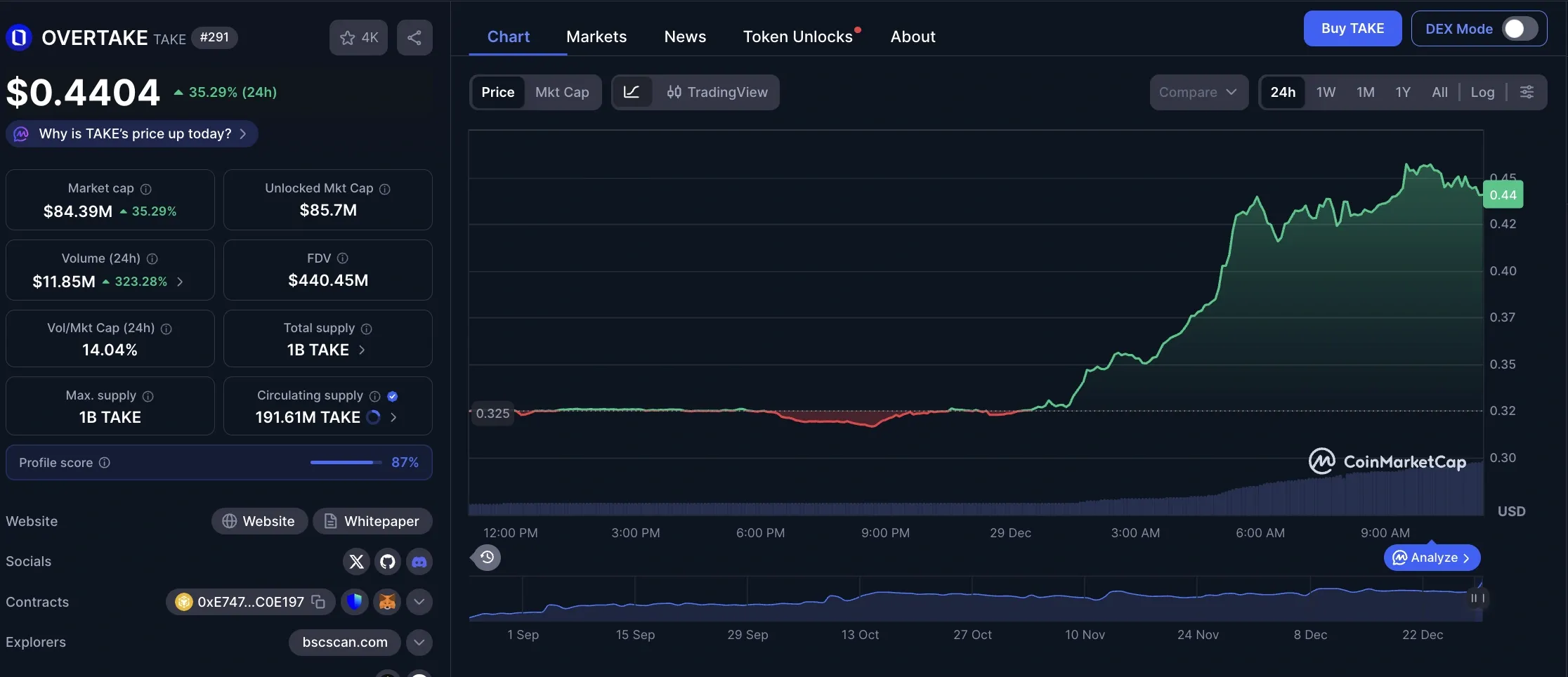Open the Discord social icon
Image resolution: width=1568 pixels, height=677 pixels.
pos(419,561)
